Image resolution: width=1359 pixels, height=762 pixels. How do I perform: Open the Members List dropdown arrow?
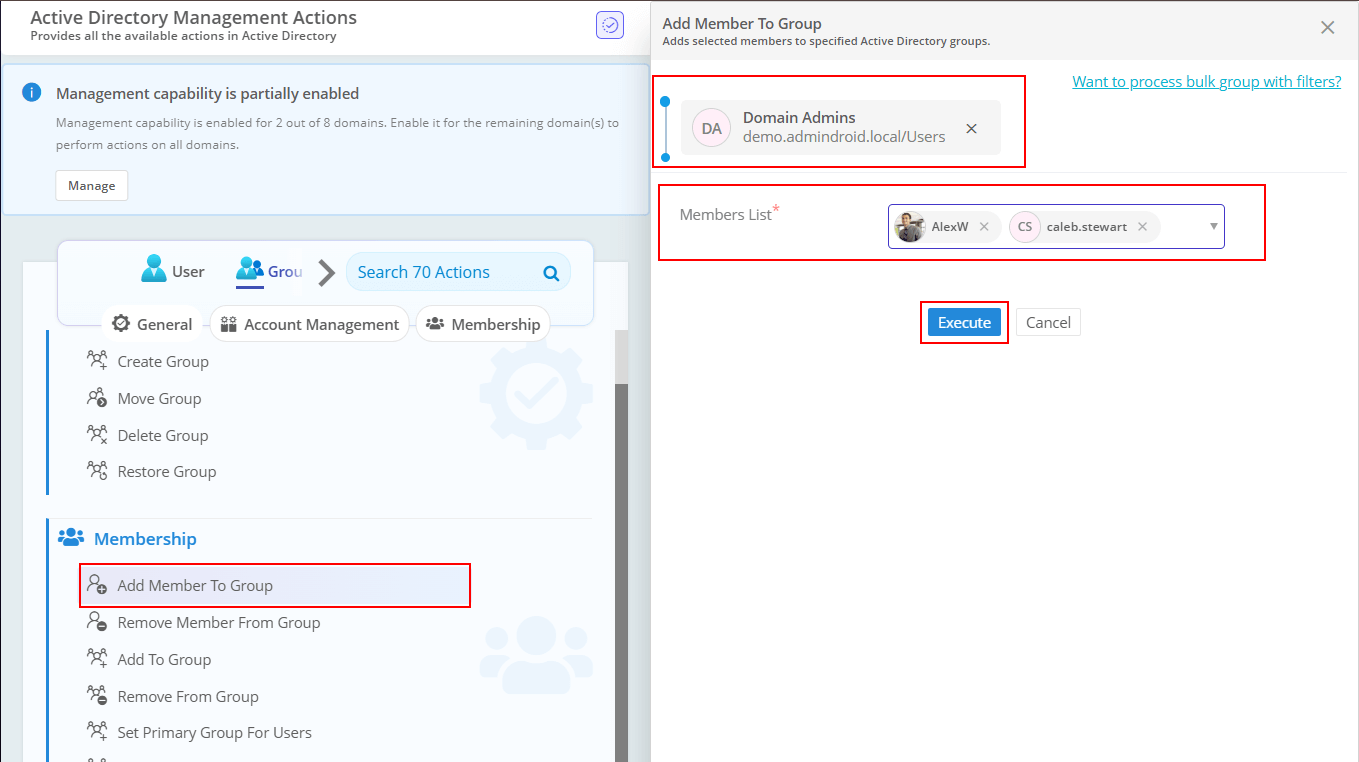[x=1212, y=227]
